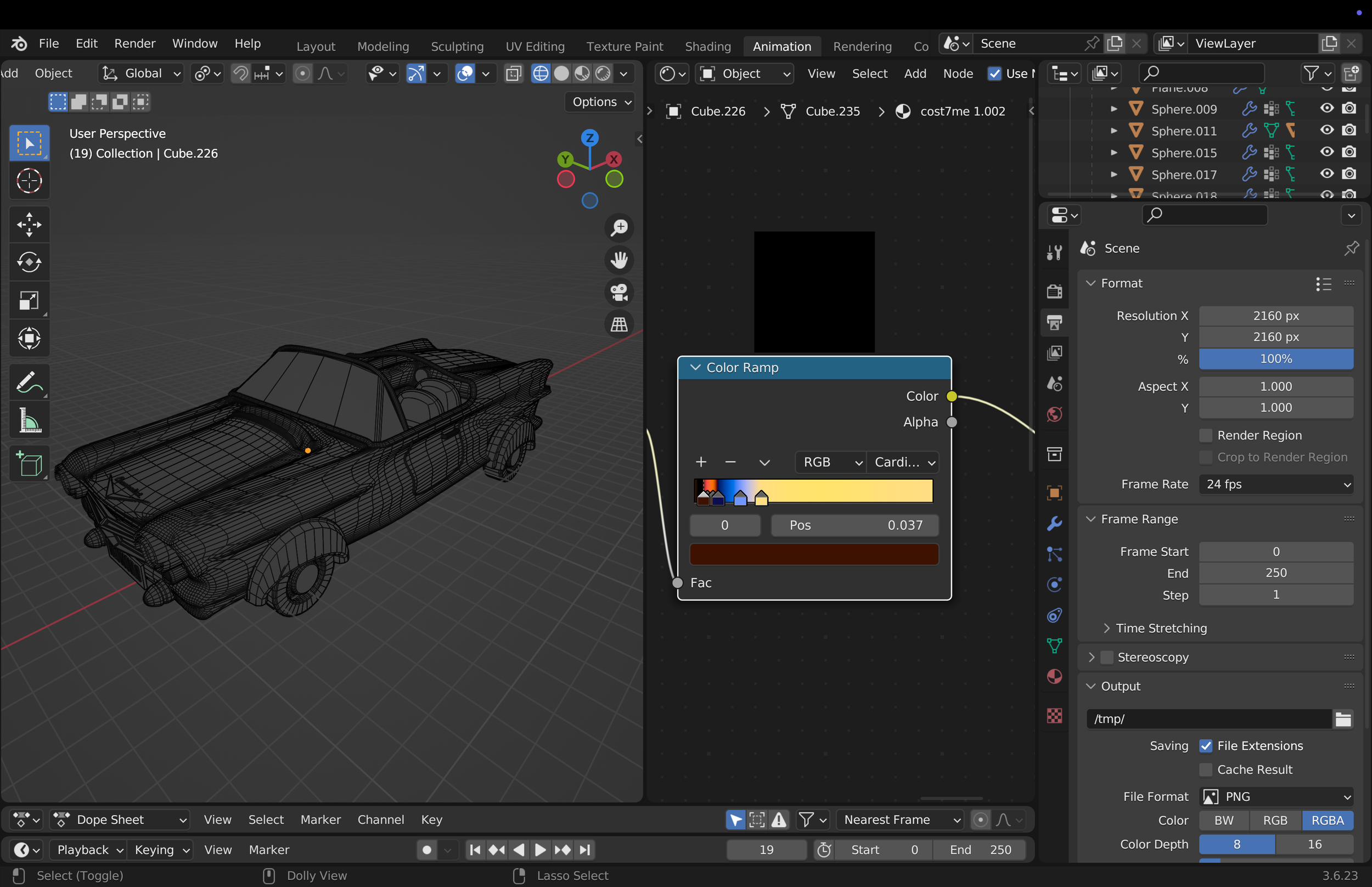
Task: Switch to the Shading workspace tab
Action: (x=707, y=46)
